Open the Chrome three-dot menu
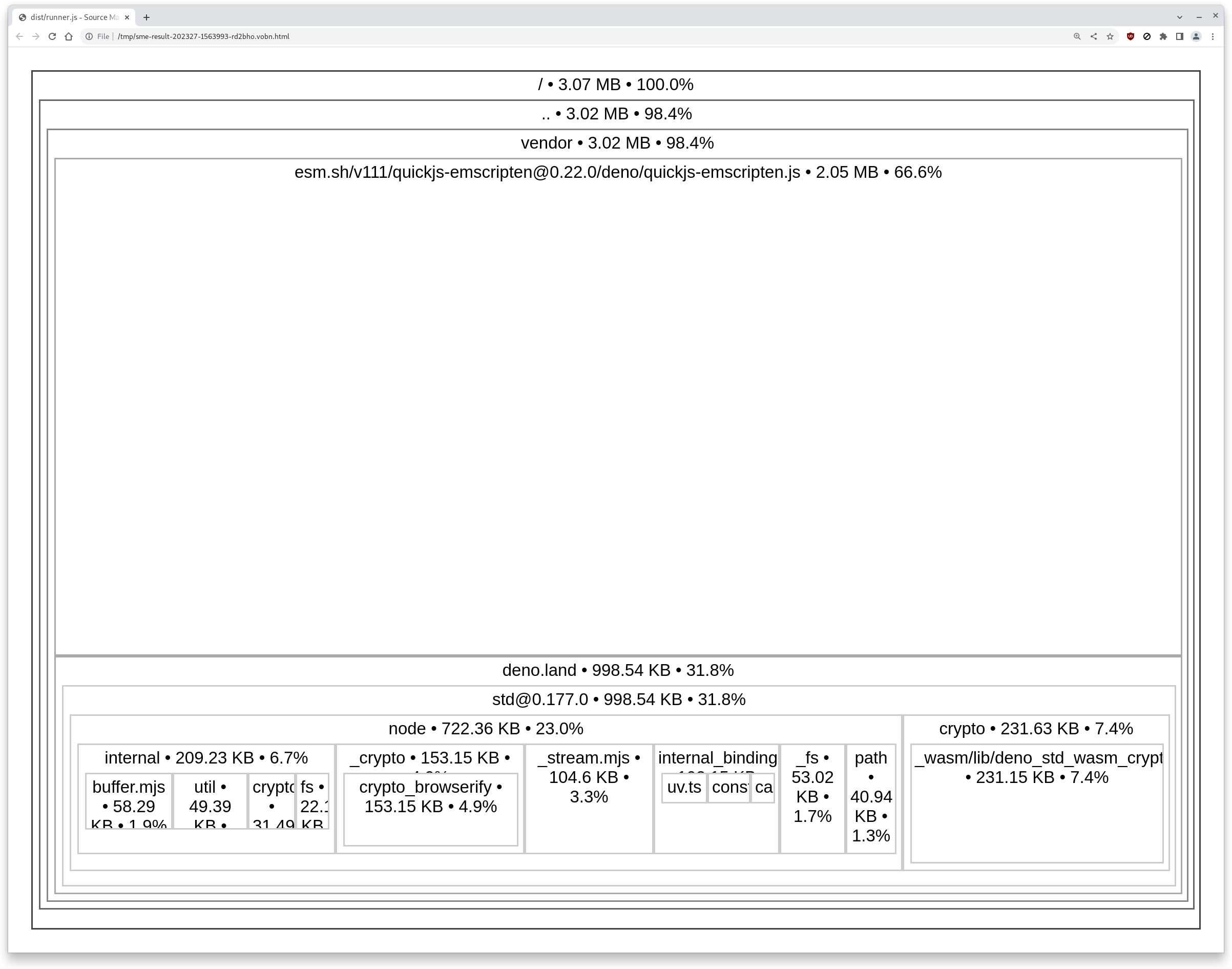 [1213, 36]
